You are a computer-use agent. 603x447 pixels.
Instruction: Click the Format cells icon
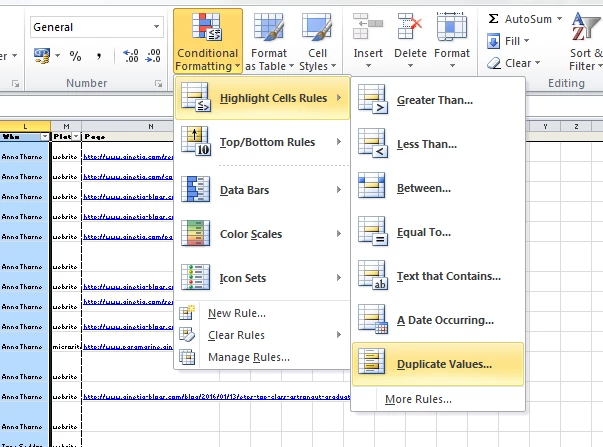point(452,27)
